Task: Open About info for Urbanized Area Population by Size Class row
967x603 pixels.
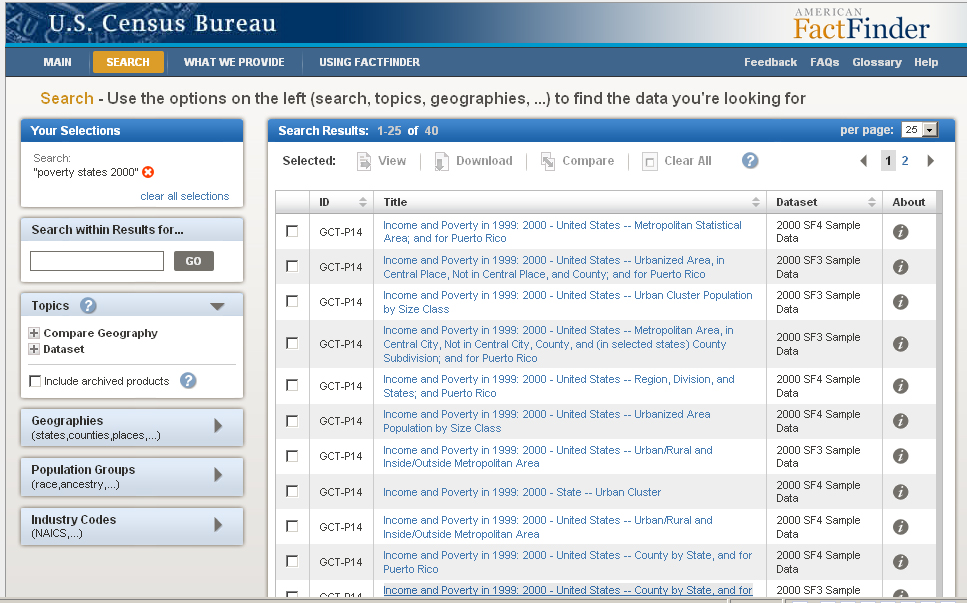Action: click(900, 421)
